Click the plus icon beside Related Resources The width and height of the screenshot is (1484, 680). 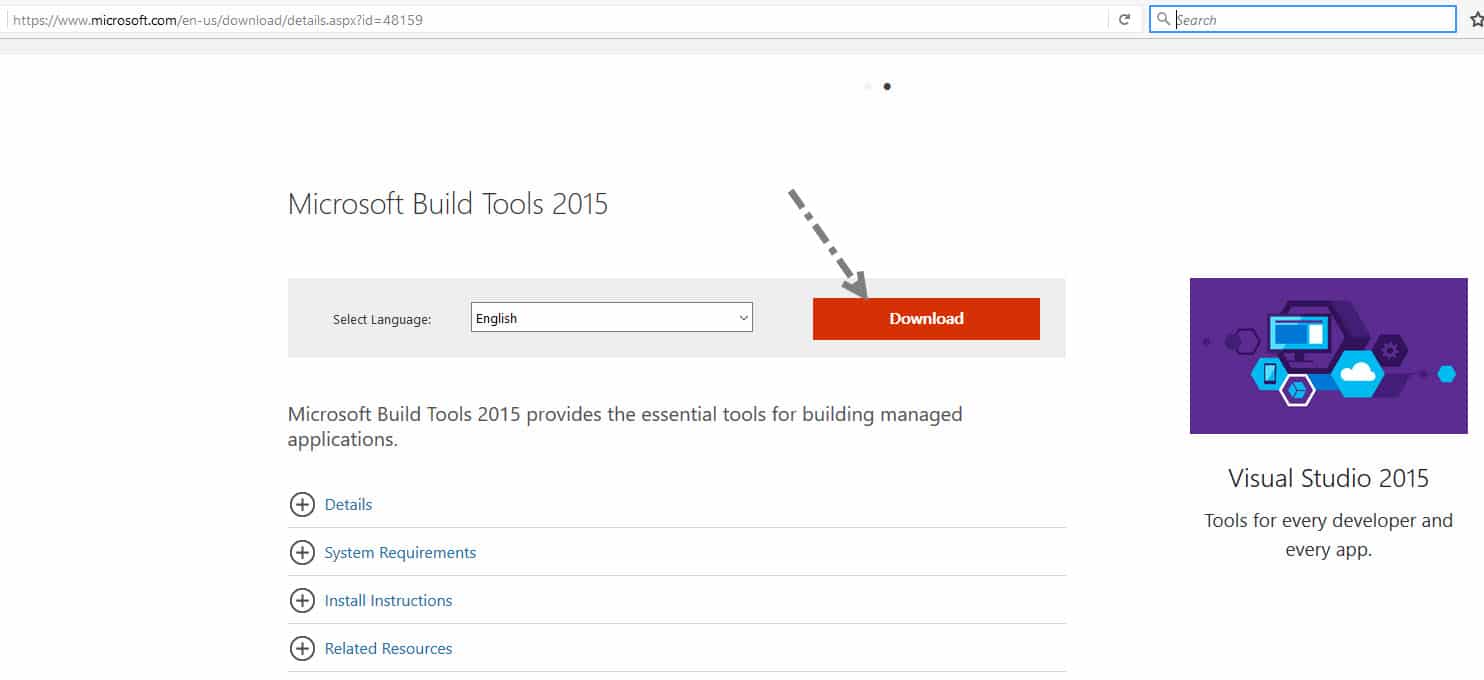[x=302, y=648]
